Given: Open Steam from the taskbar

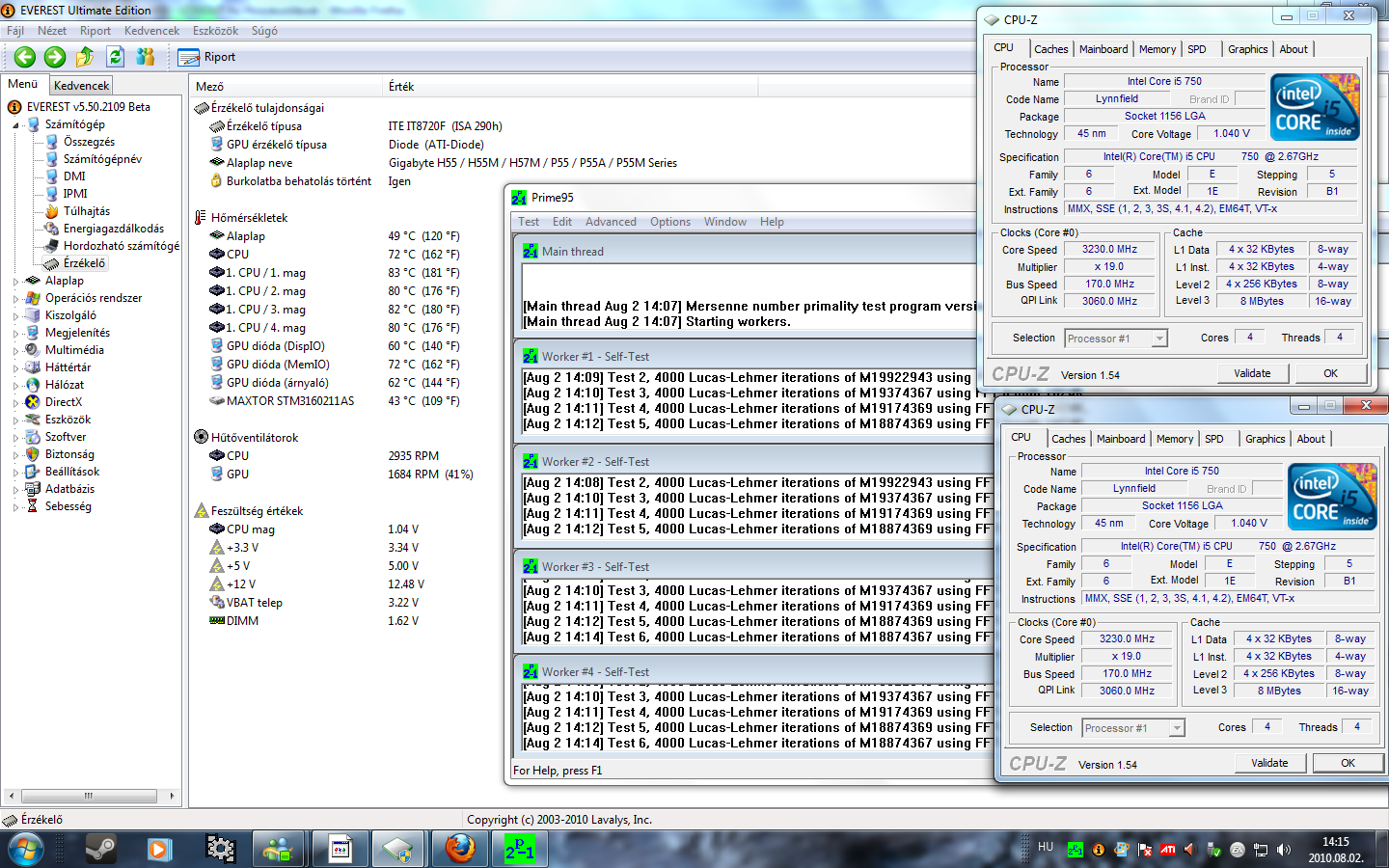Looking at the screenshot, I should [x=100, y=850].
